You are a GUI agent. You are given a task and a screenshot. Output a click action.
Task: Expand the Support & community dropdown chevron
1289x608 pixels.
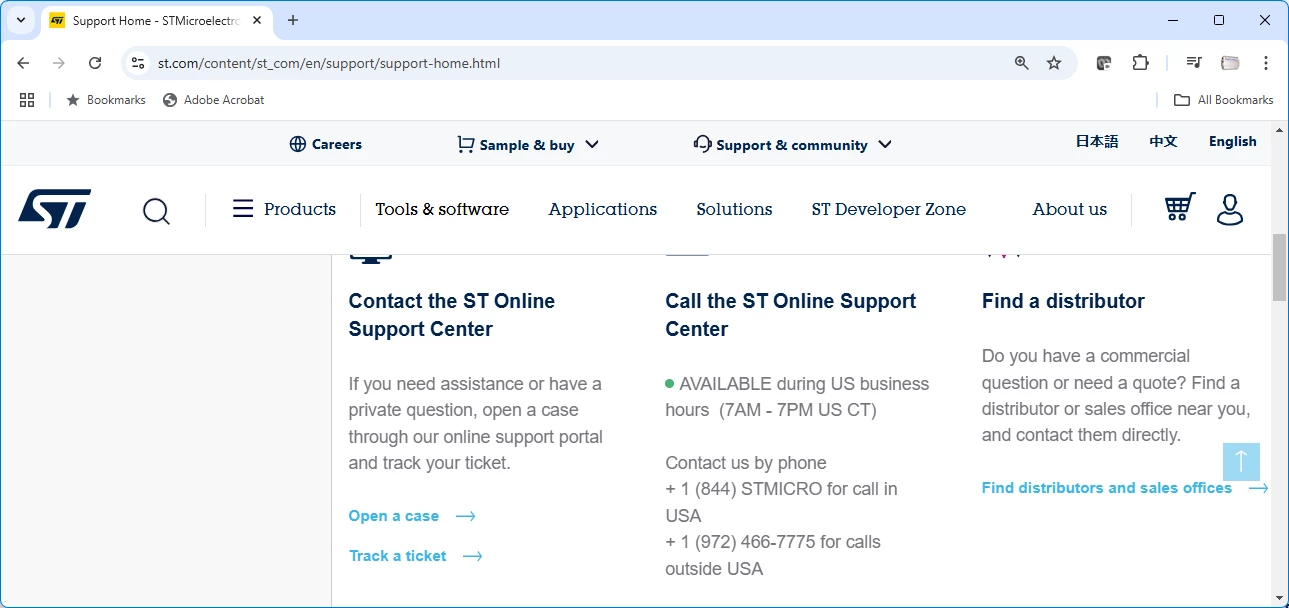point(885,144)
